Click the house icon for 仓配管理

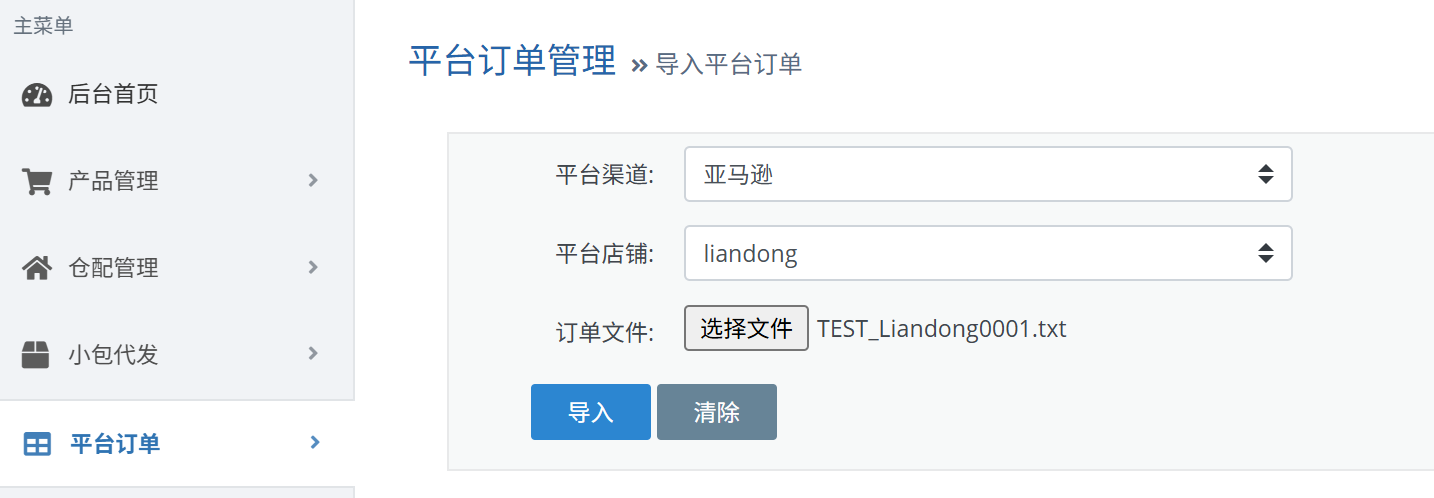point(37,268)
